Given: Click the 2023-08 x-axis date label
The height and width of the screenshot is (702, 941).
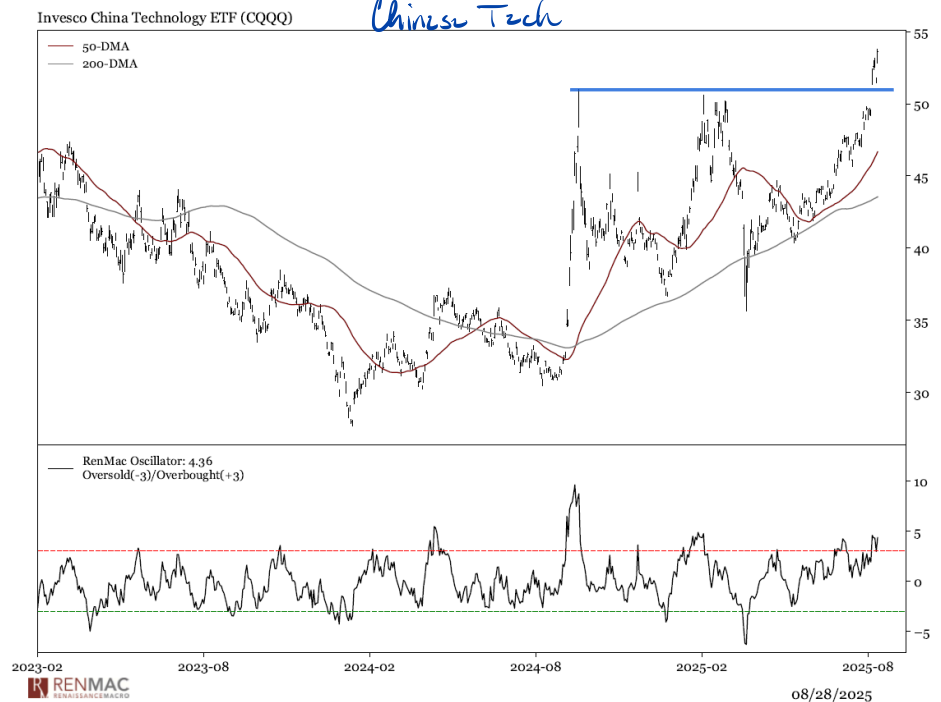Looking at the screenshot, I should [204, 664].
